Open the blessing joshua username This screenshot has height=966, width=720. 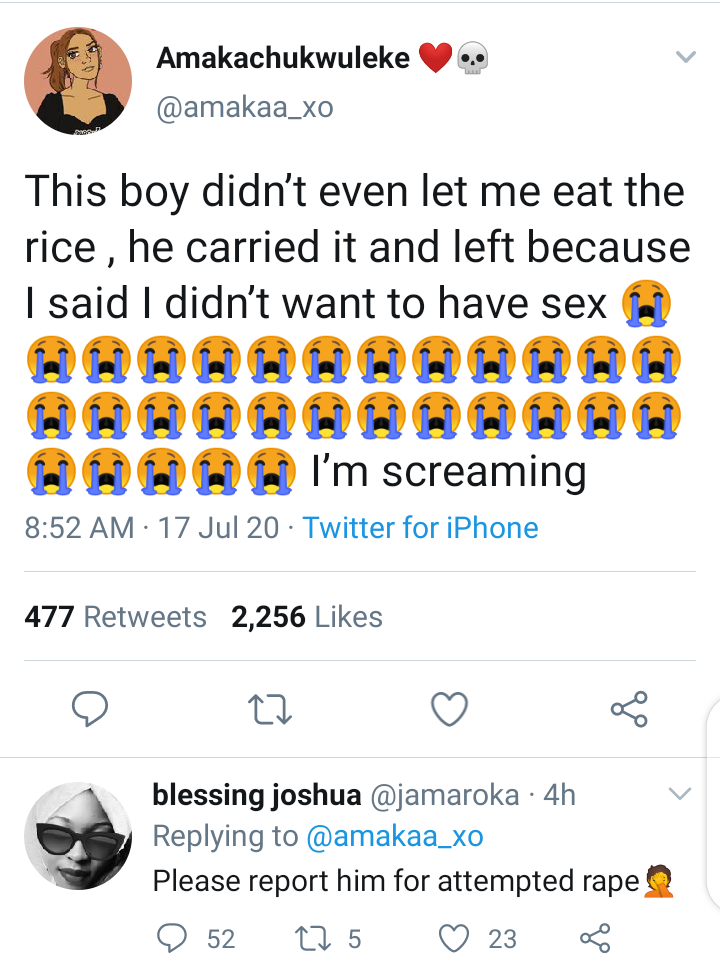(x=256, y=795)
